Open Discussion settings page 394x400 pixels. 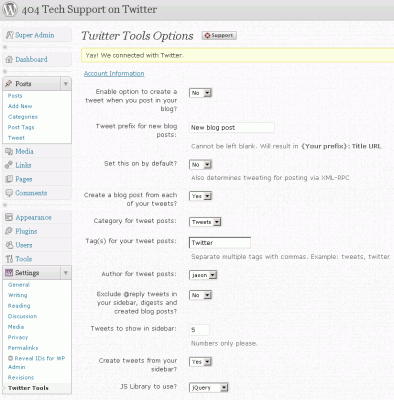pos(22,316)
